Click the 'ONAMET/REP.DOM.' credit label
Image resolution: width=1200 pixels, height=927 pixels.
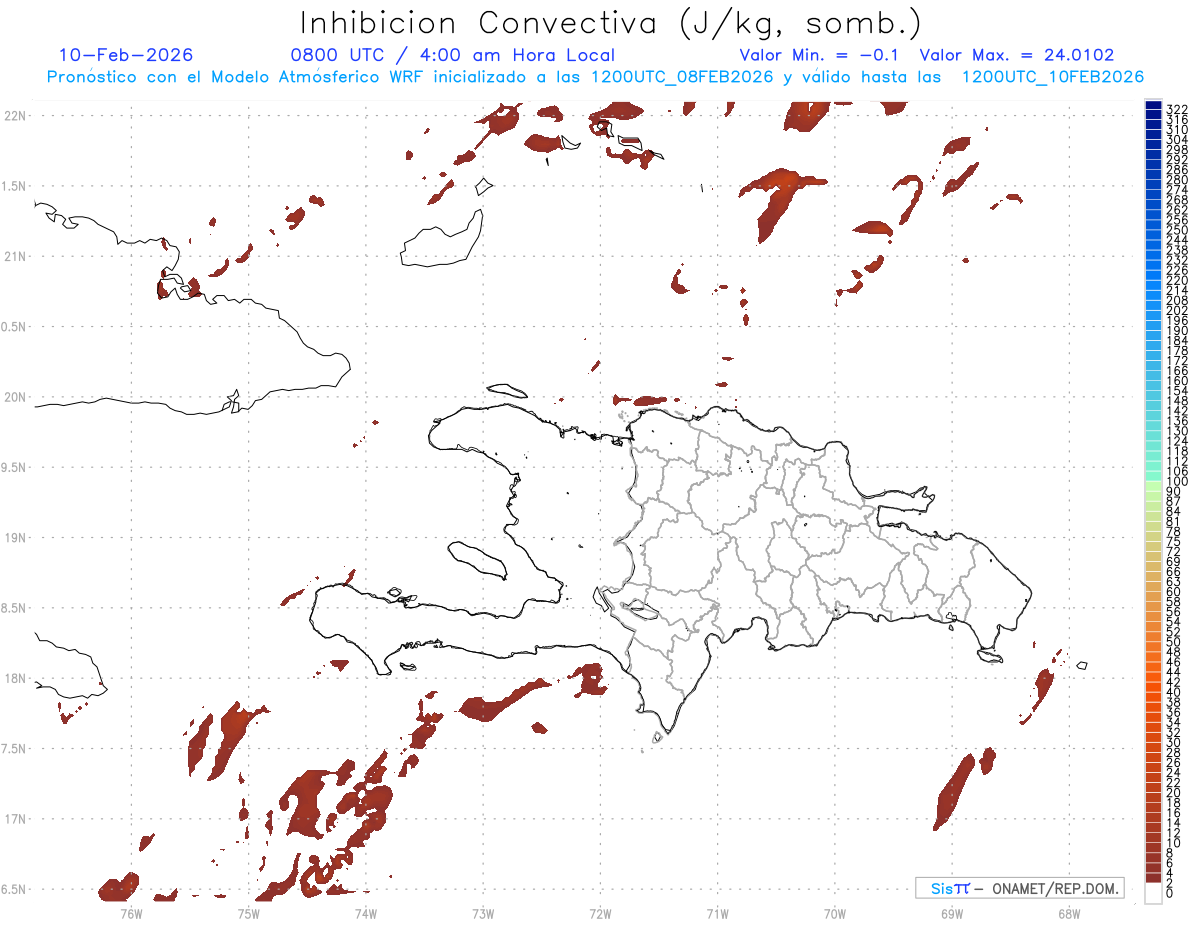coord(1056,888)
